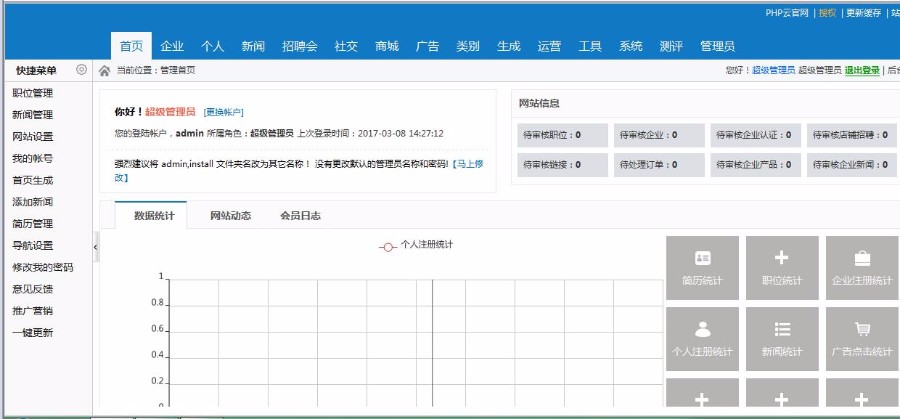The image size is (900, 419).
Task: Open 商城 top navigation menu
Action: point(387,46)
